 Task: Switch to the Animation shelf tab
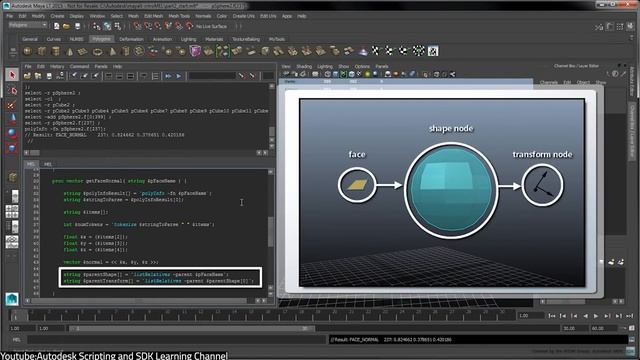tap(162, 40)
